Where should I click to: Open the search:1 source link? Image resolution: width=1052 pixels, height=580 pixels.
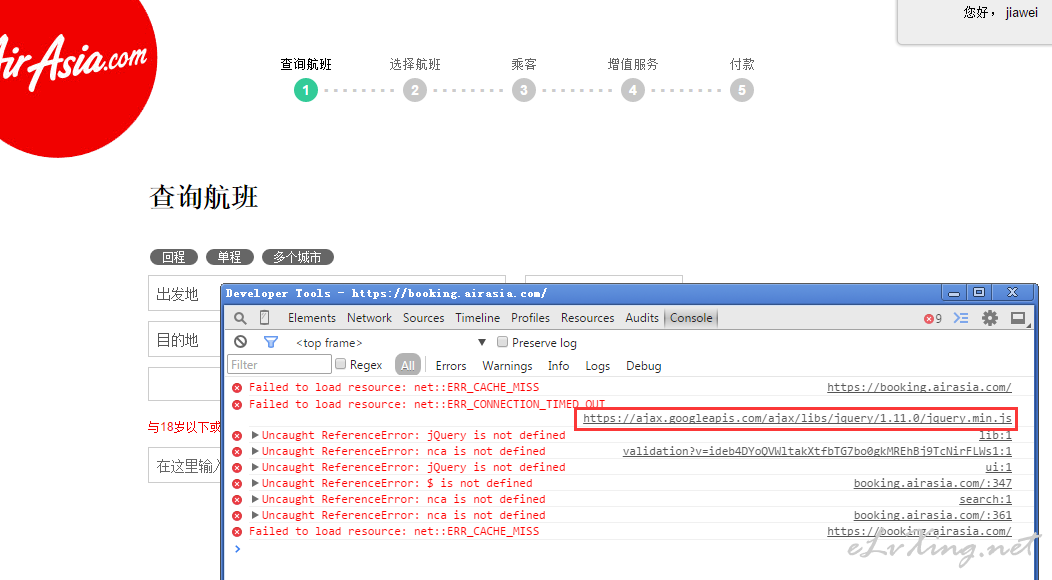tap(985, 499)
